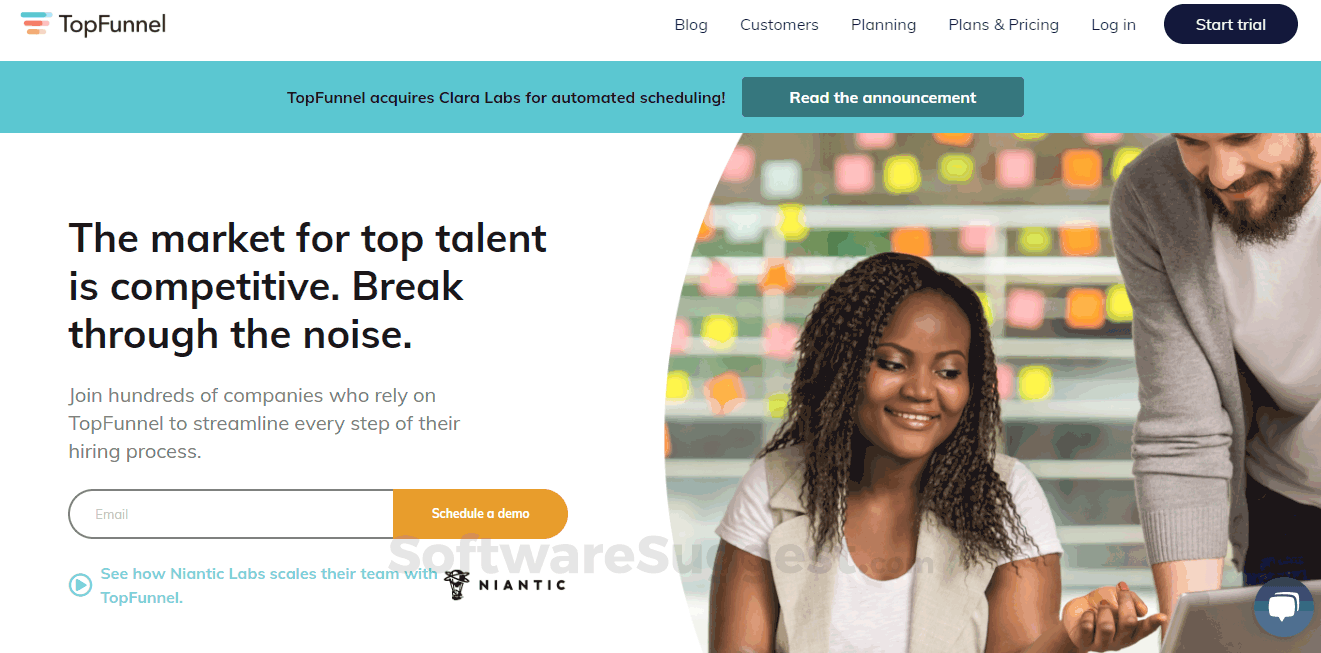Click the TopFunnel logo icon in header
1321x653 pixels.
coord(34,23)
